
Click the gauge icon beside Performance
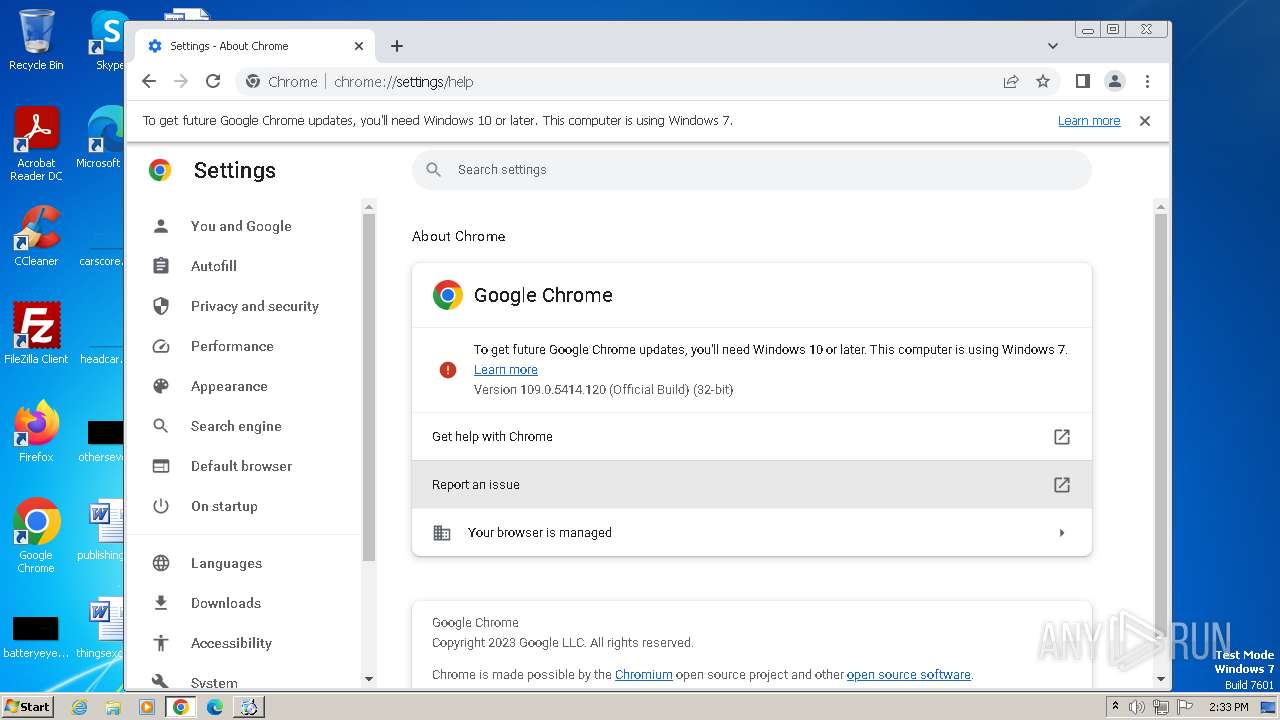tap(161, 346)
